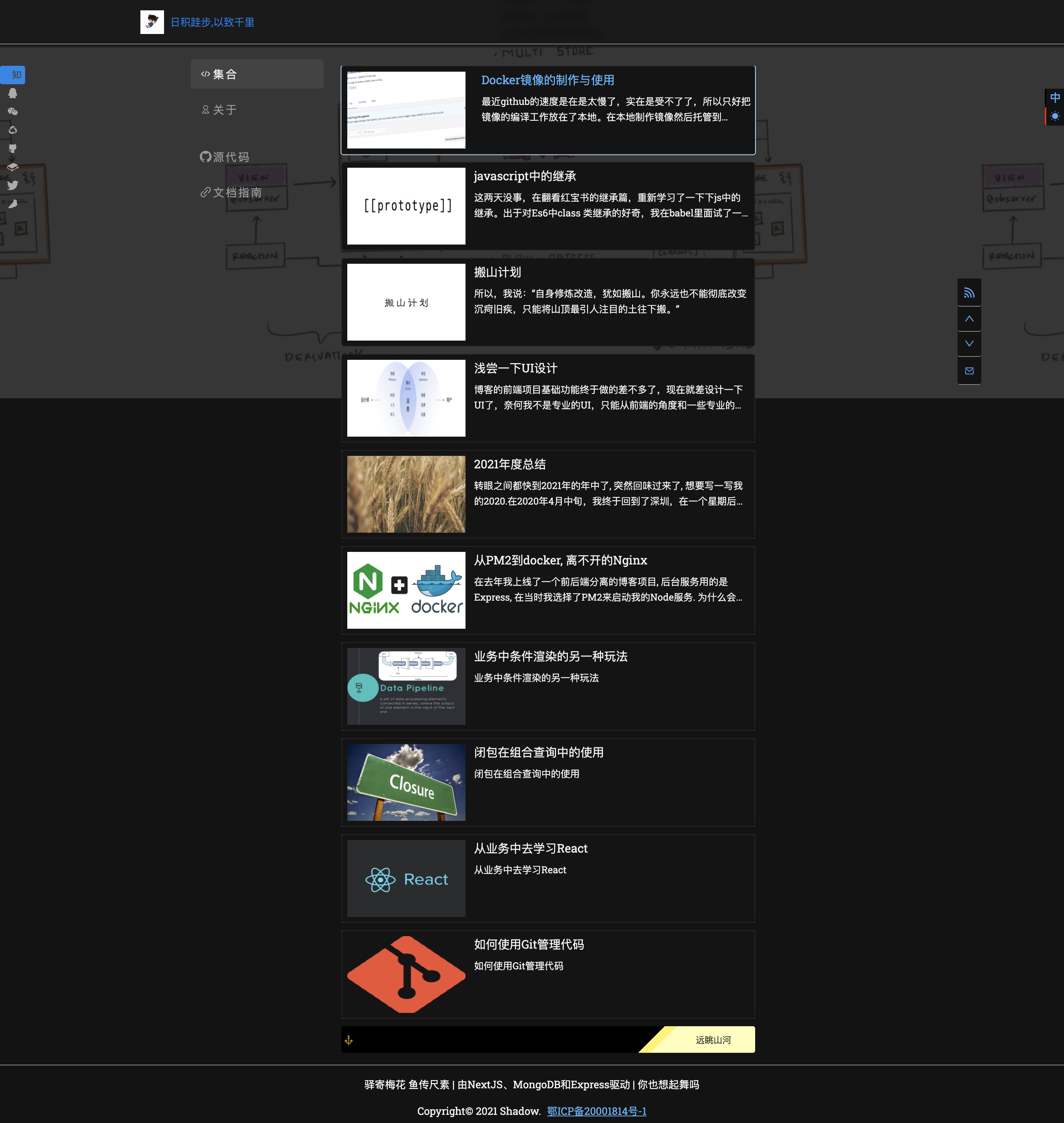Toggle light/dark theme sun icon
The width and height of the screenshot is (1064, 1123).
tap(1054, 116)
